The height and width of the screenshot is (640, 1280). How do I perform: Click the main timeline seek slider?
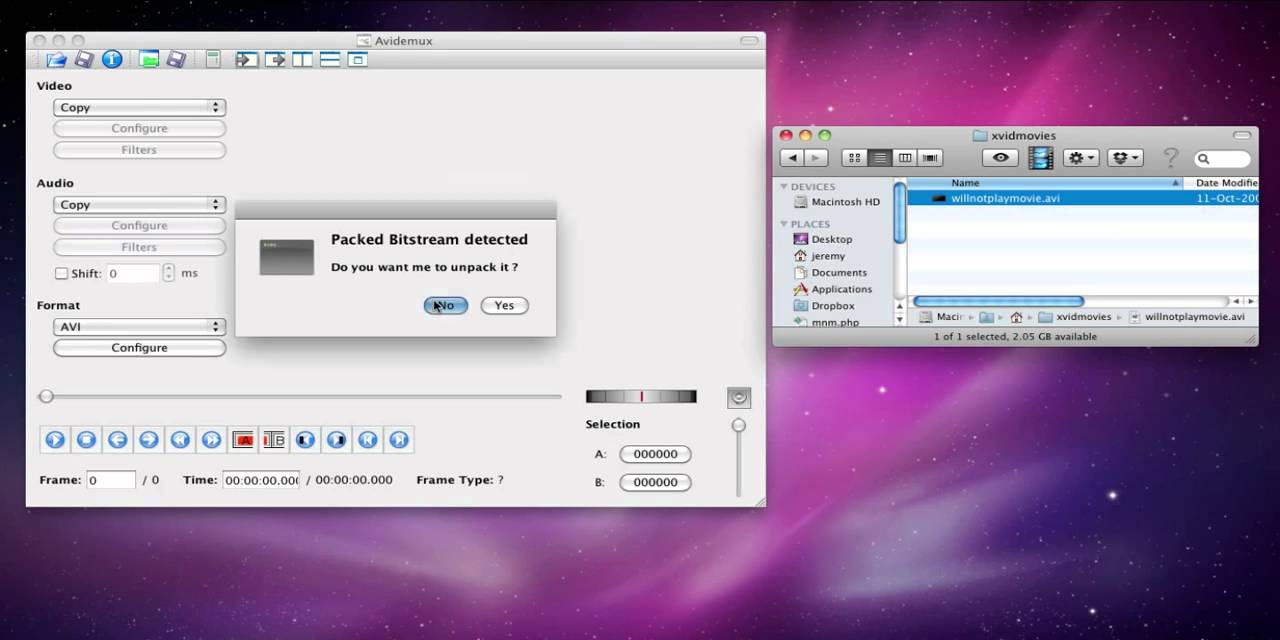tap(300, 397)
